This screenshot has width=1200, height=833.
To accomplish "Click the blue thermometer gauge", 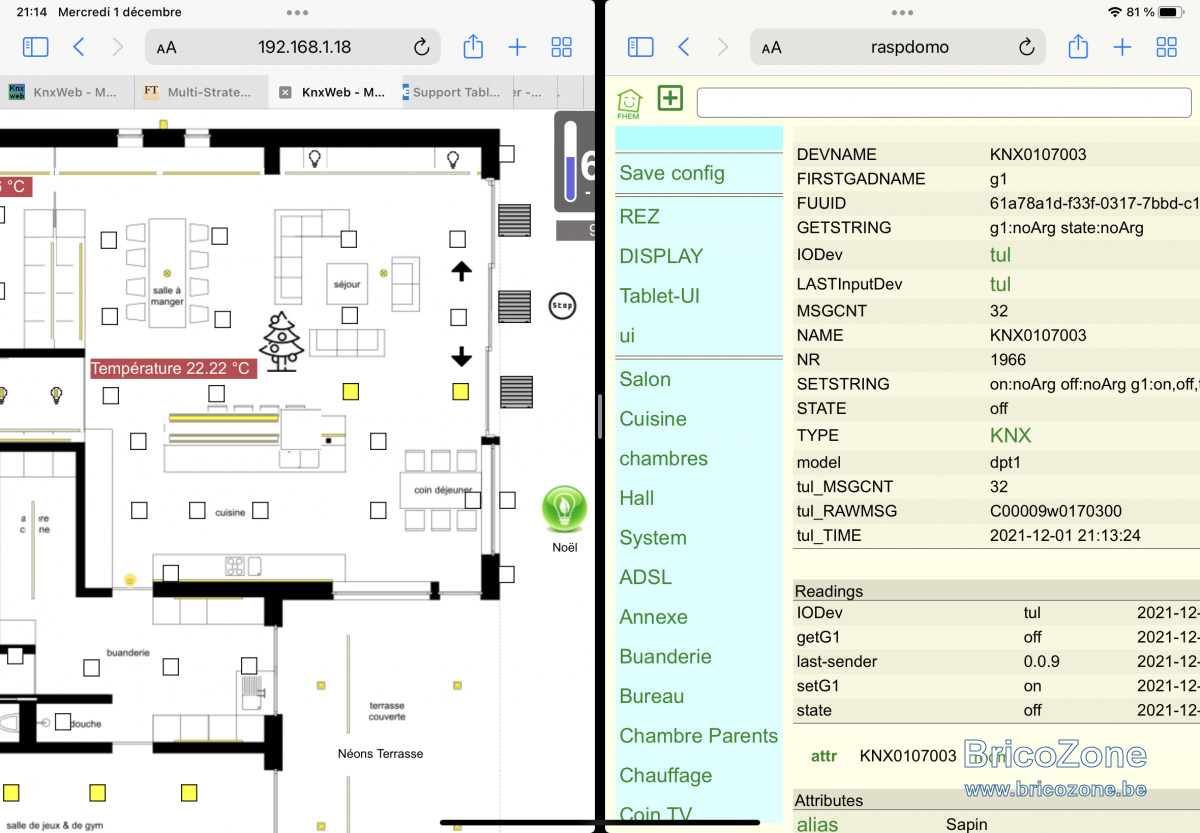I will click(x=570, y=161).
